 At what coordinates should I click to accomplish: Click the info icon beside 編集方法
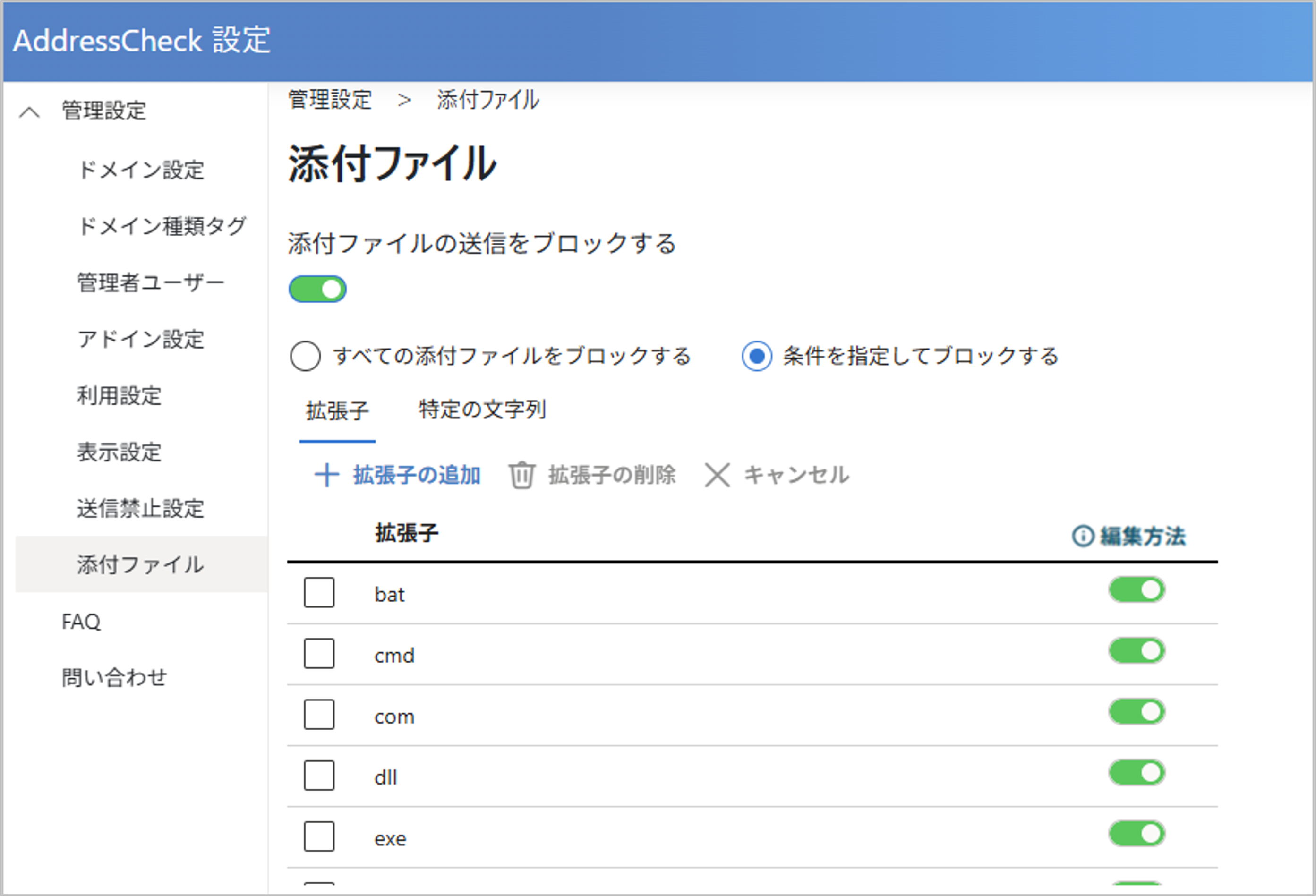(1082, 536)
